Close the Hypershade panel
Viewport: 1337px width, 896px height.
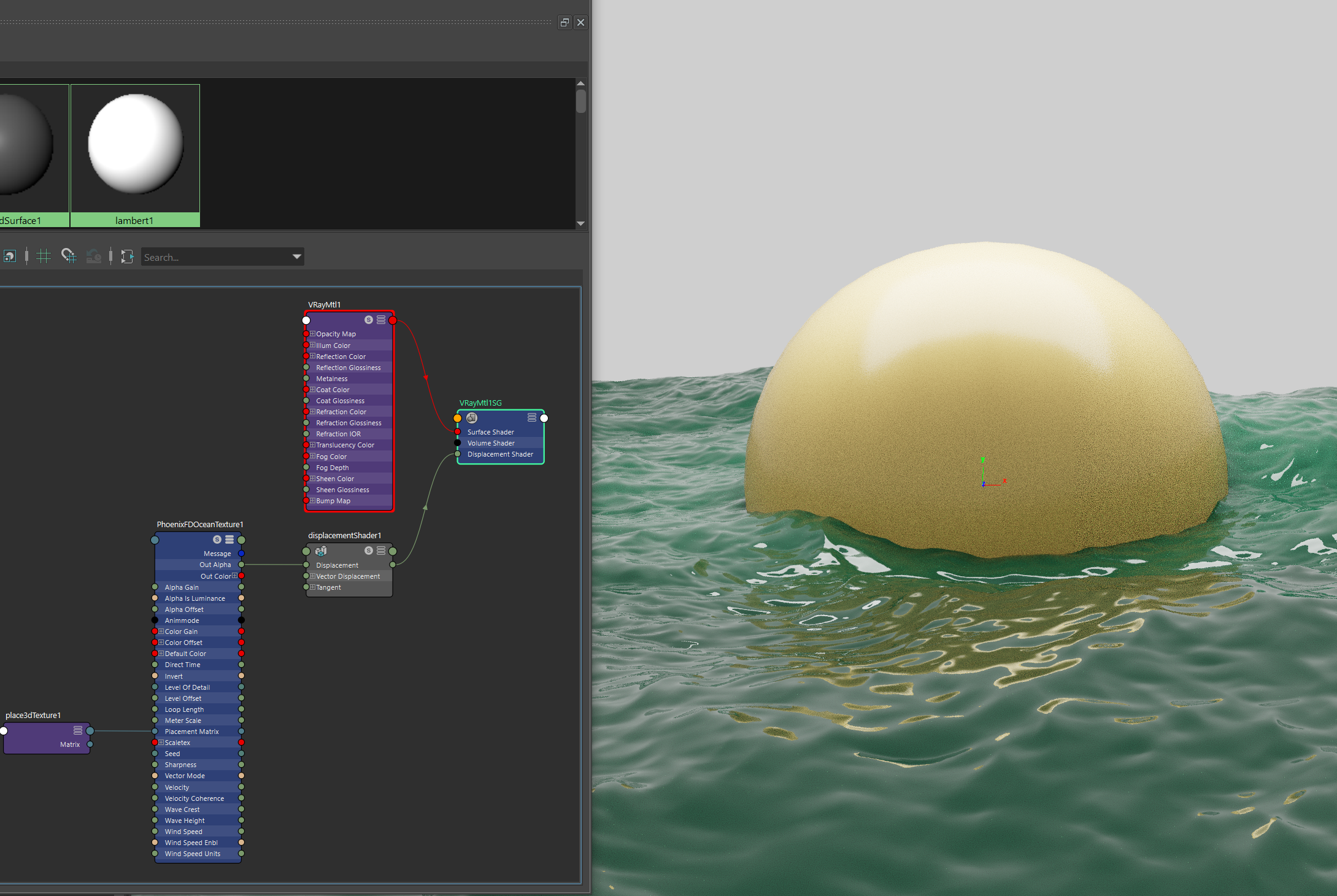pyautogui.click(x=580, y=23)
